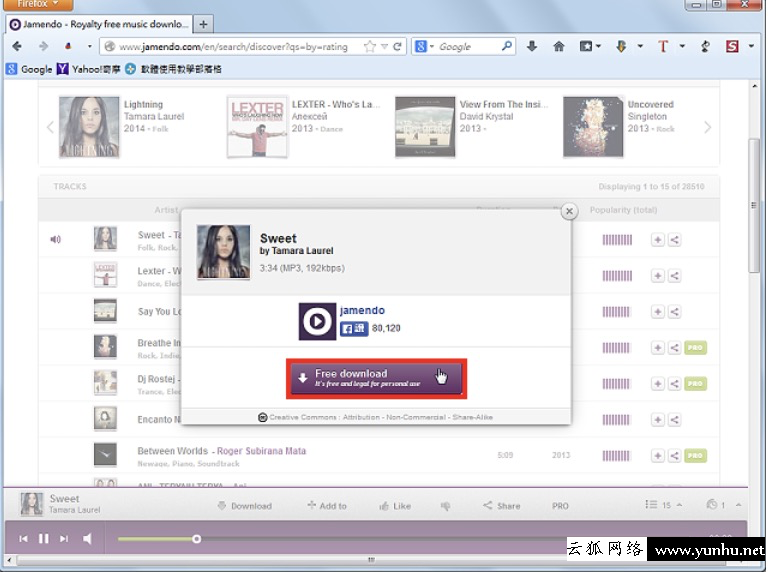This screenshot has height=572, width=768.
Task: Expand the playlist queue with 15 tracks
Action: point(664,505)
